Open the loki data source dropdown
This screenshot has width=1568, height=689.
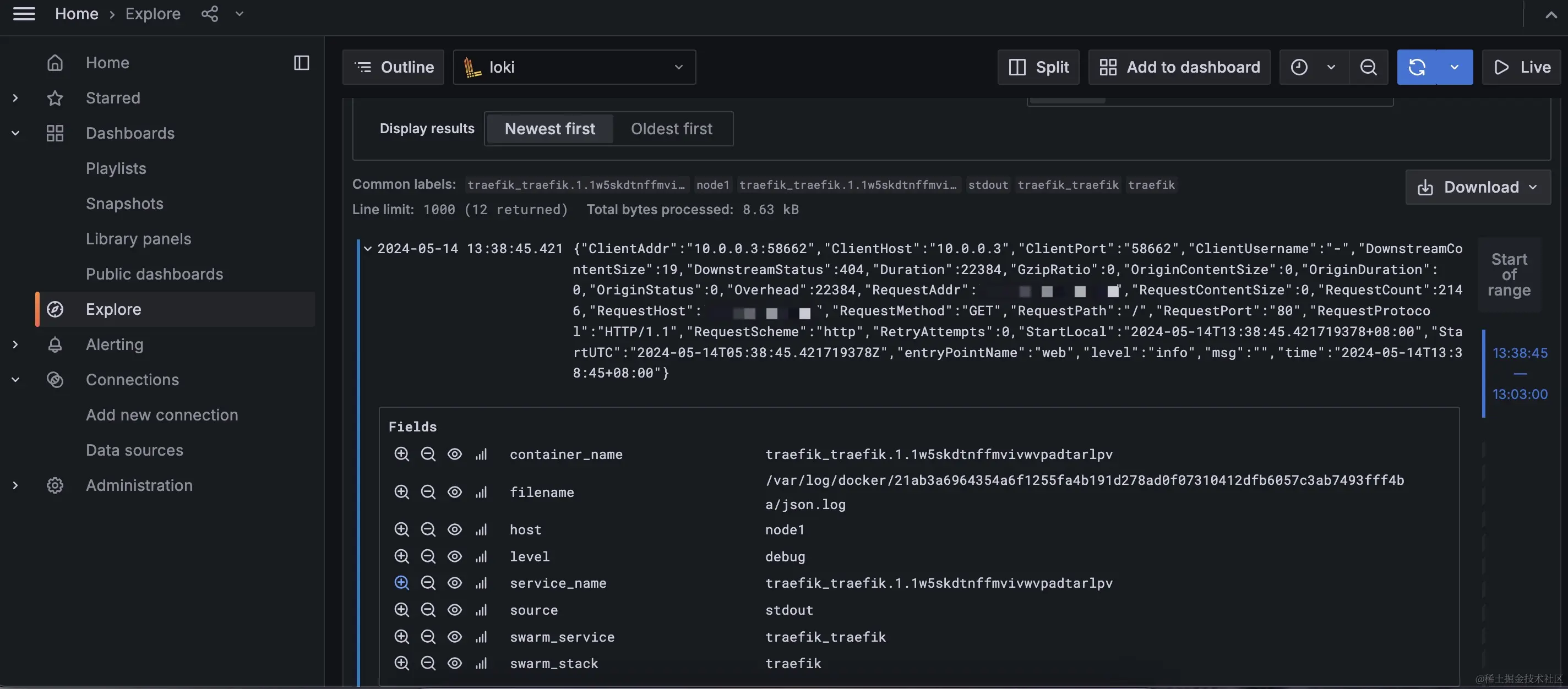pos(573,67)
